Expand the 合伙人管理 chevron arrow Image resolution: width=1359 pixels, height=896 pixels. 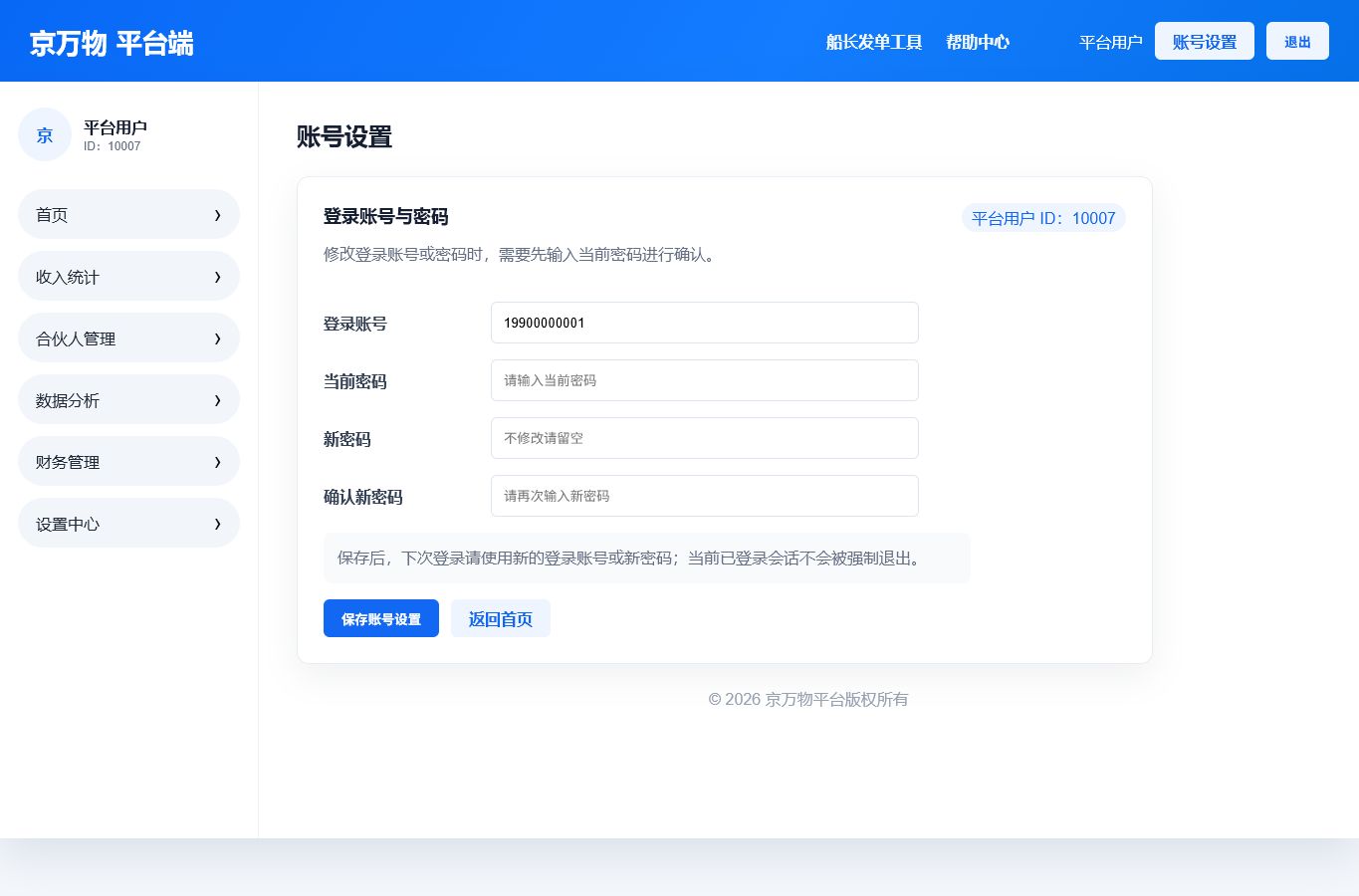coord(217,338)
